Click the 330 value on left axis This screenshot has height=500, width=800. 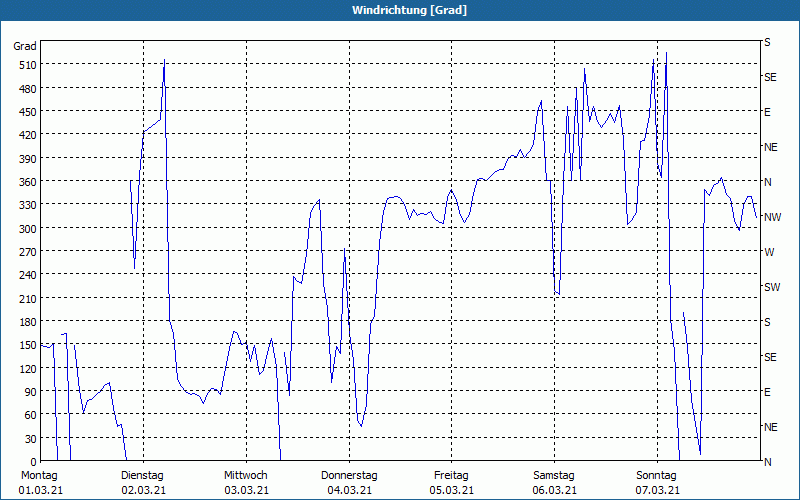point(28,205)
